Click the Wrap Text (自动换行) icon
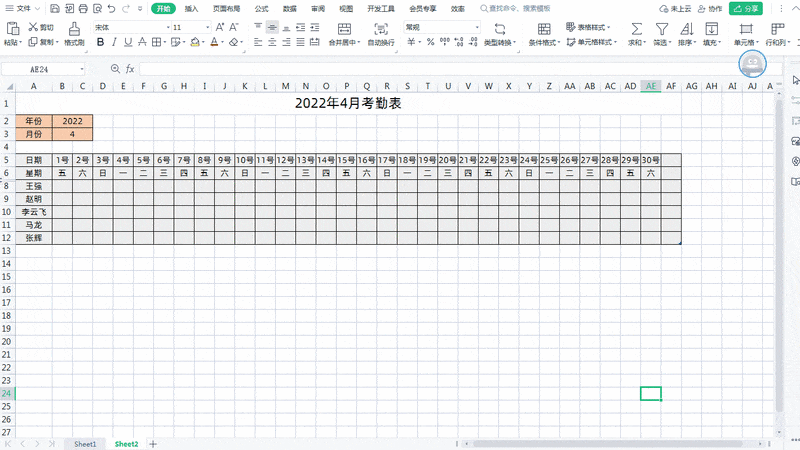 (381, 29)
